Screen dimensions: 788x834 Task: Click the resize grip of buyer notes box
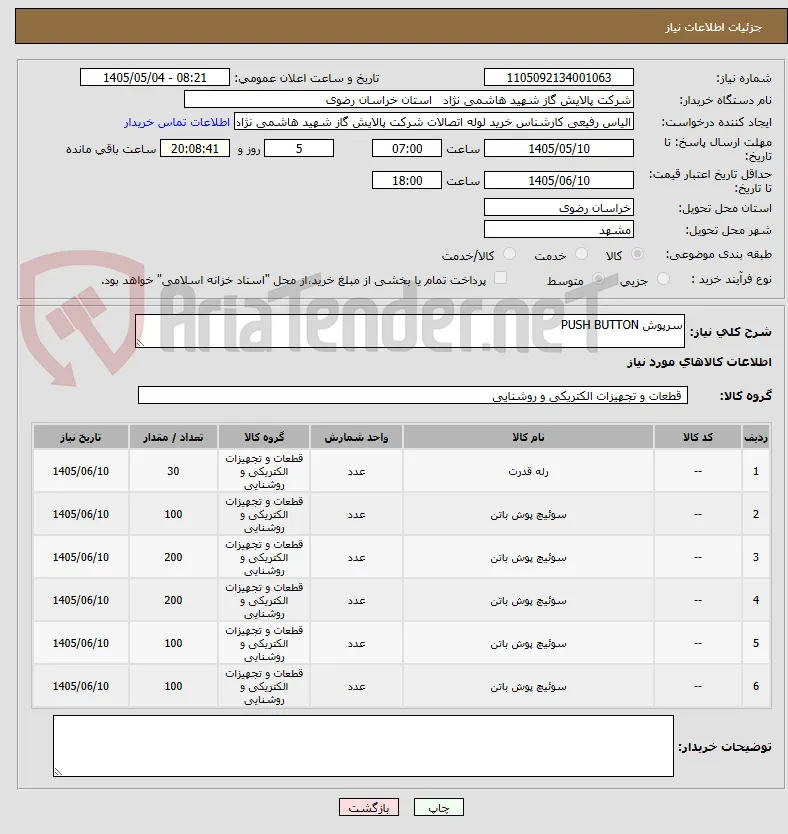(x=58, y=771)
